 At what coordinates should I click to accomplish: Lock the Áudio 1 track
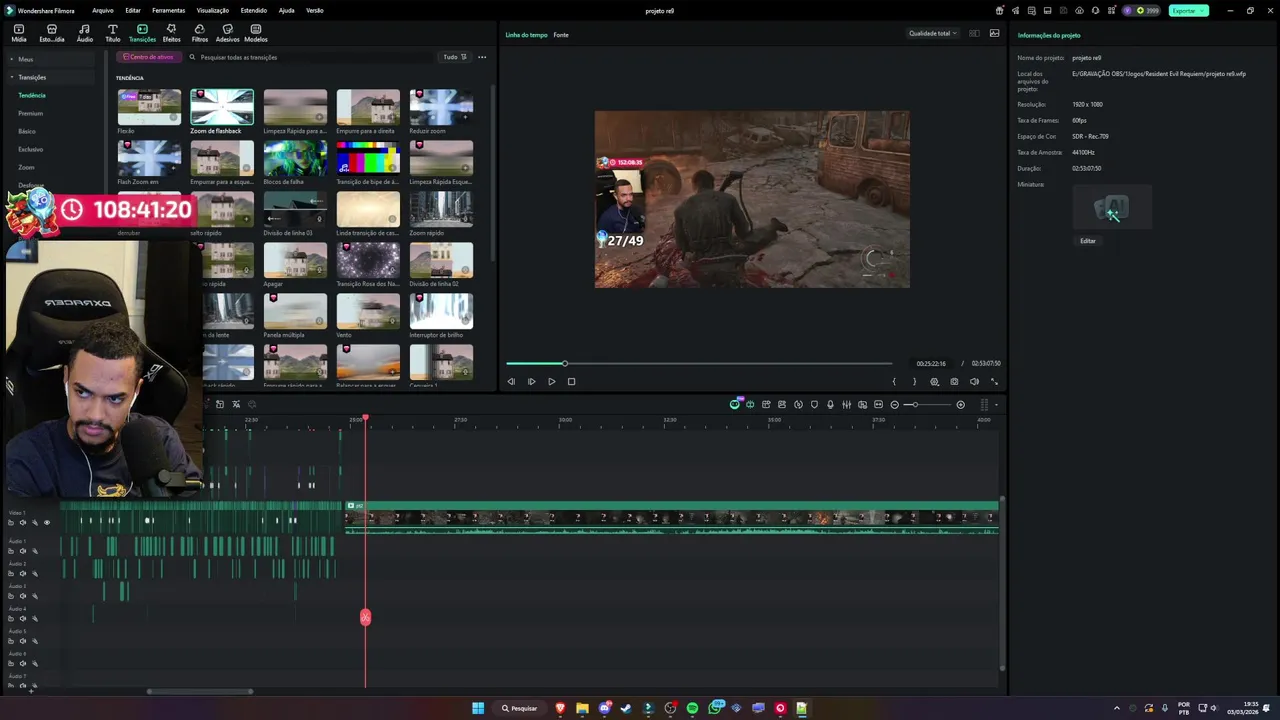[11, 551]
